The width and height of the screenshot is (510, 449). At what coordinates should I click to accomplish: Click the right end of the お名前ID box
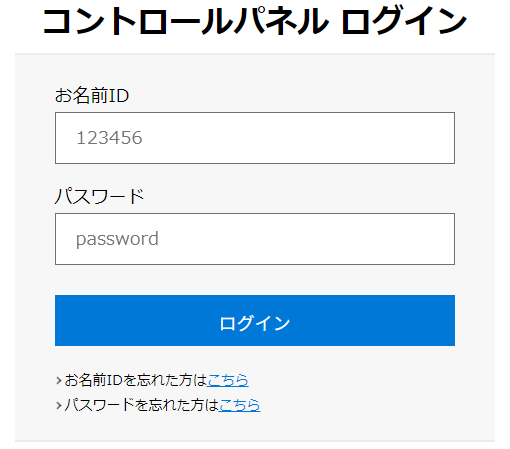(x=445, y=138)
